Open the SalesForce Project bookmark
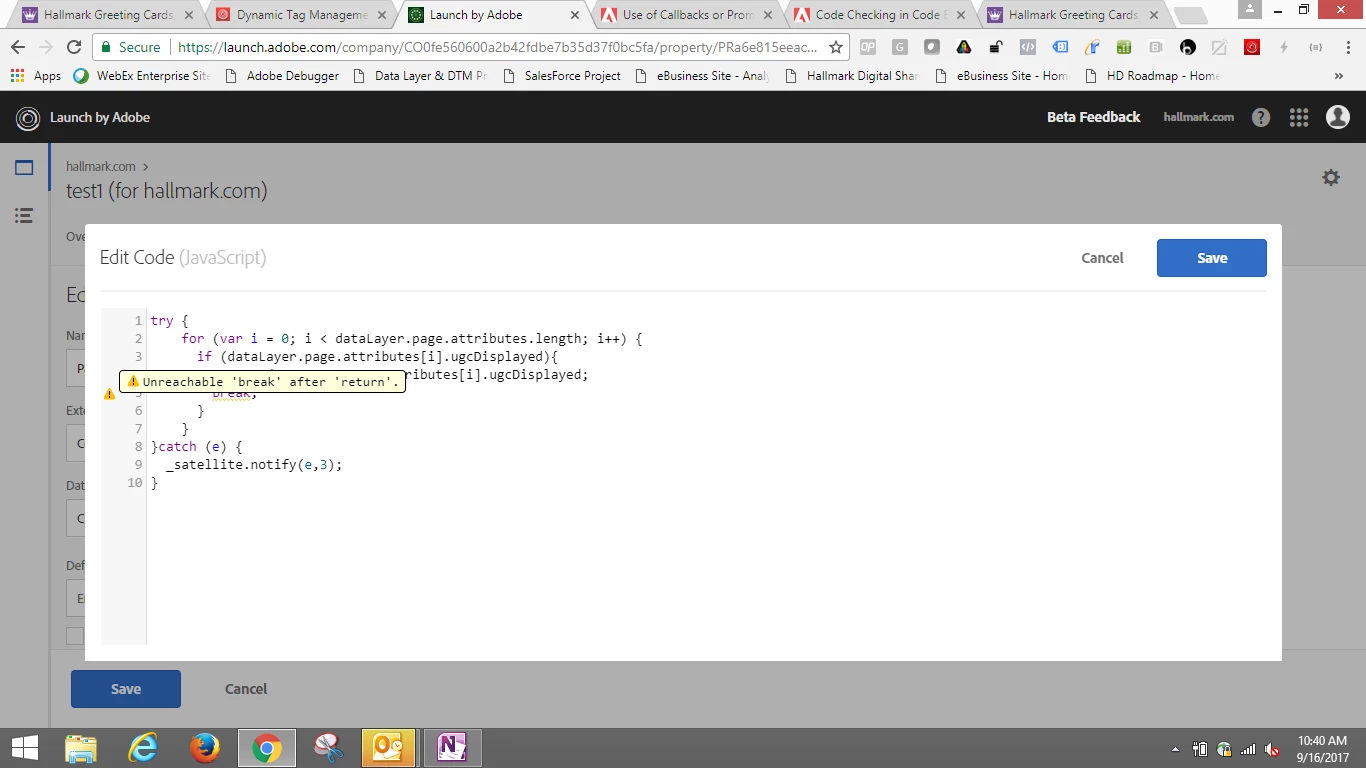 (562, 76)
